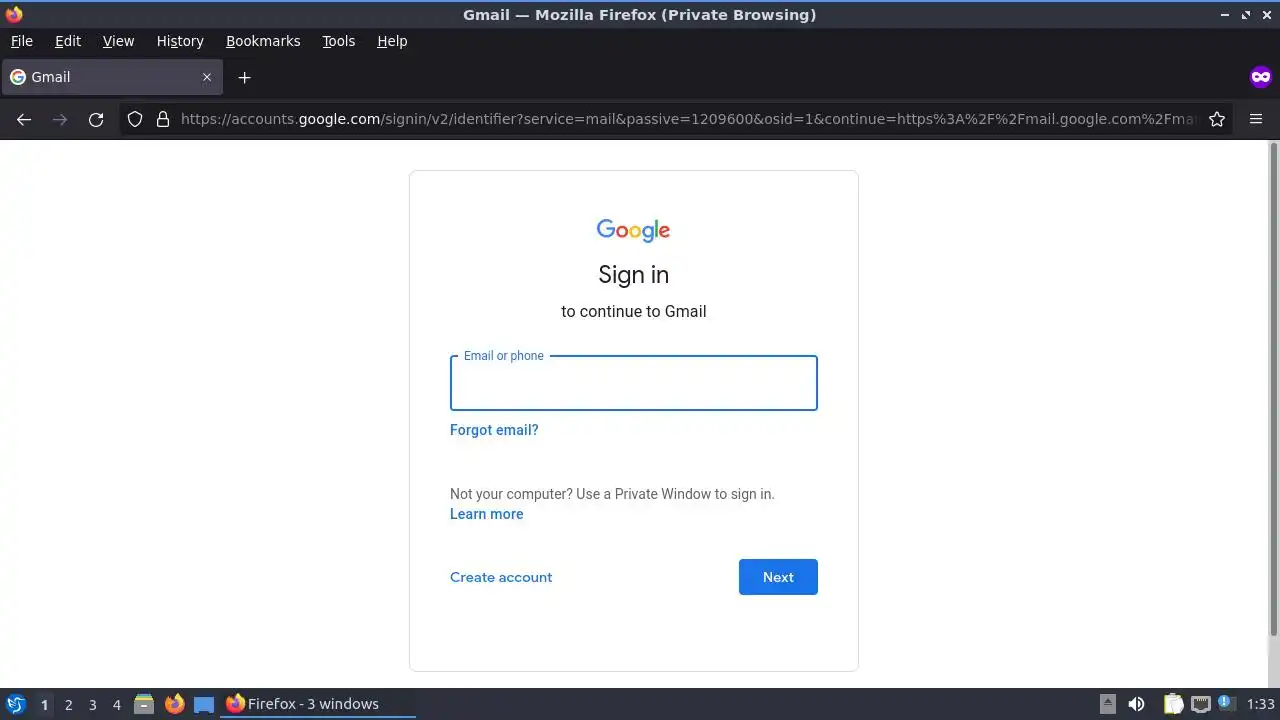Open the network tray icon
Screen dimensions: 1280x720
[x=1201, y=704]
